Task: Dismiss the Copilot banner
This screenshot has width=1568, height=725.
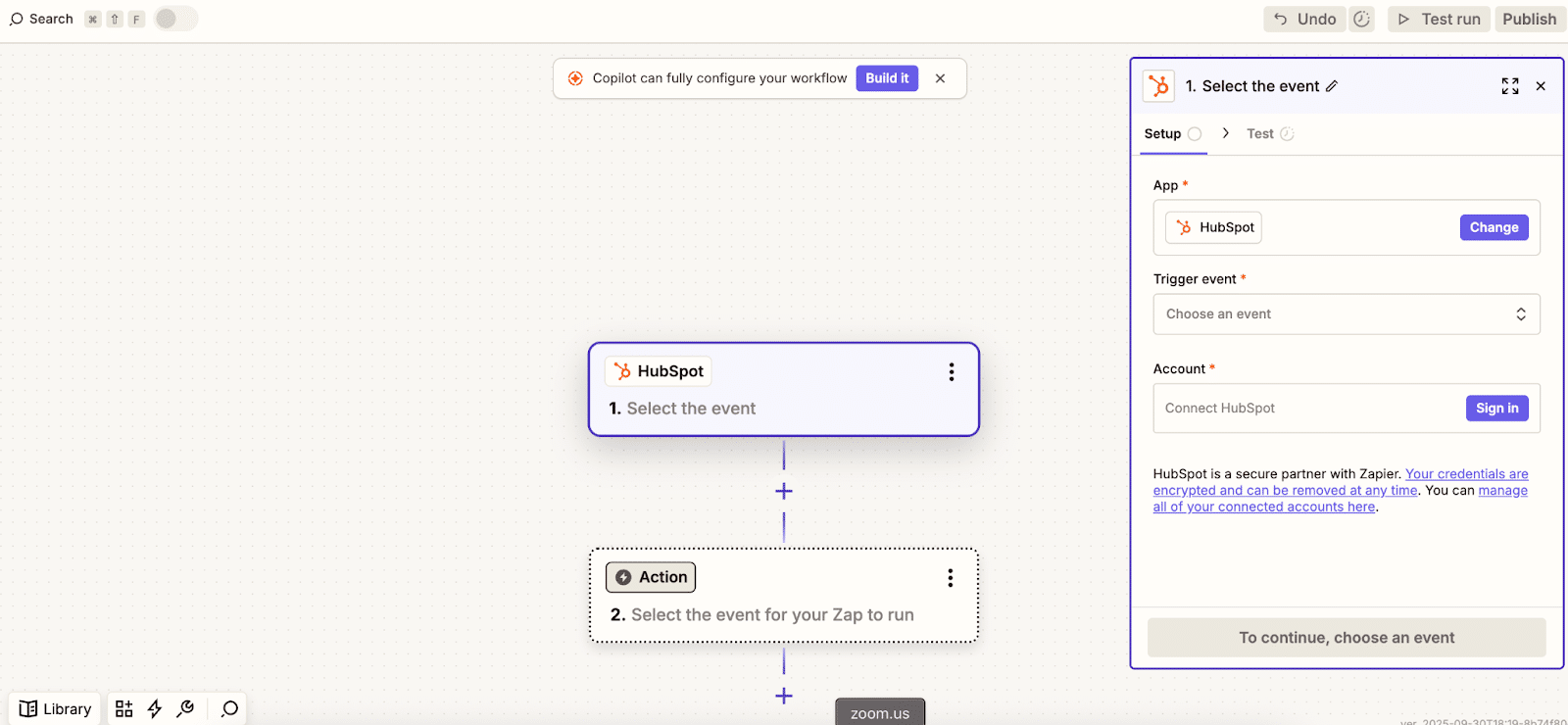Action: pyautogui.click(x=940, y=78)
